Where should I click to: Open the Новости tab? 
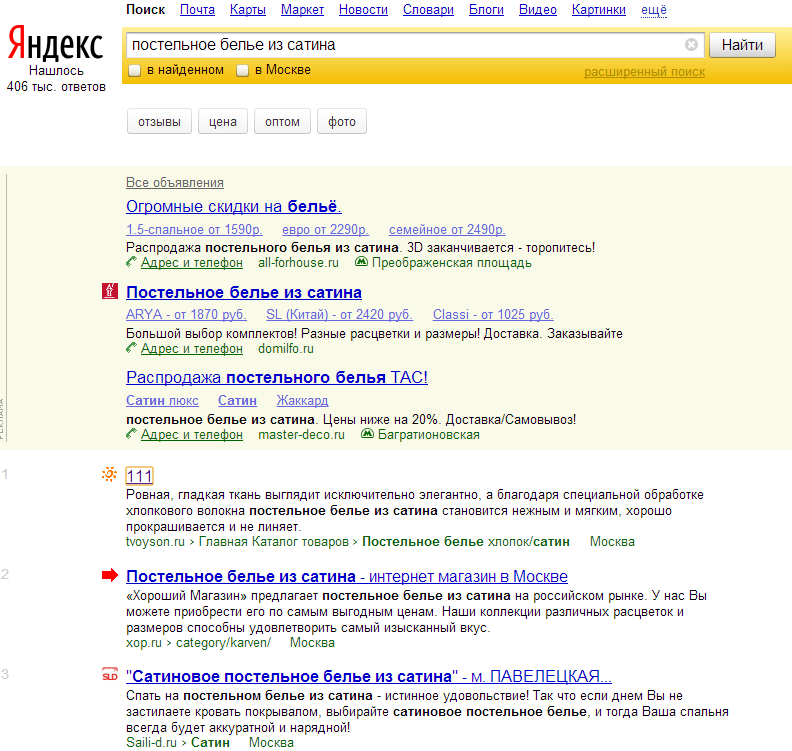point(363,10)
